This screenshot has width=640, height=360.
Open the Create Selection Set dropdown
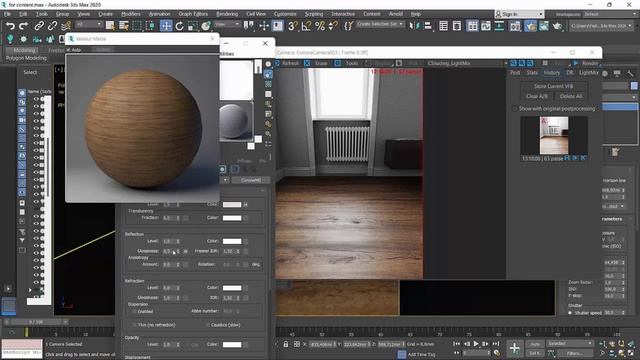click(380, 24)
